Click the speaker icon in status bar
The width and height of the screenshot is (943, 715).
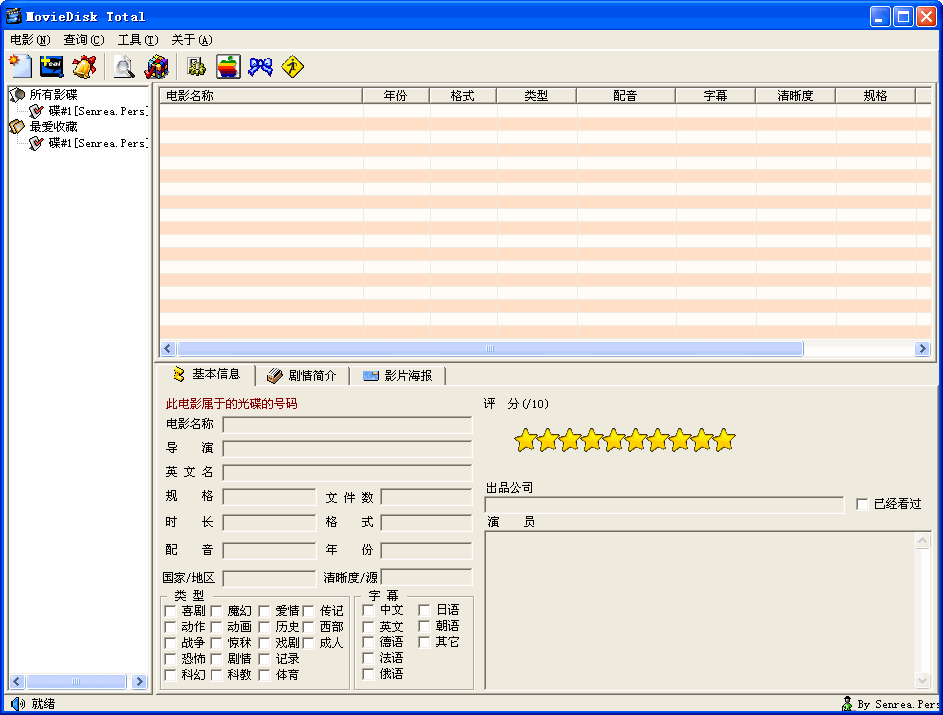pos(18,704)
